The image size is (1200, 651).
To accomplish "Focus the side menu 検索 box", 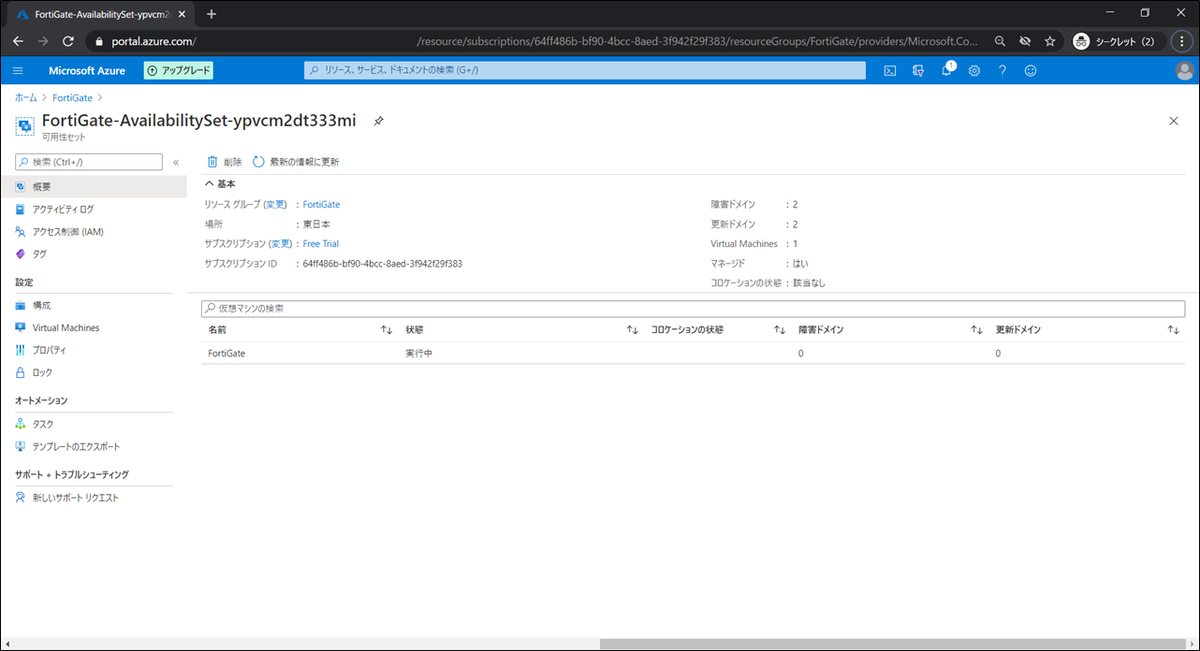I will point(89,162).
